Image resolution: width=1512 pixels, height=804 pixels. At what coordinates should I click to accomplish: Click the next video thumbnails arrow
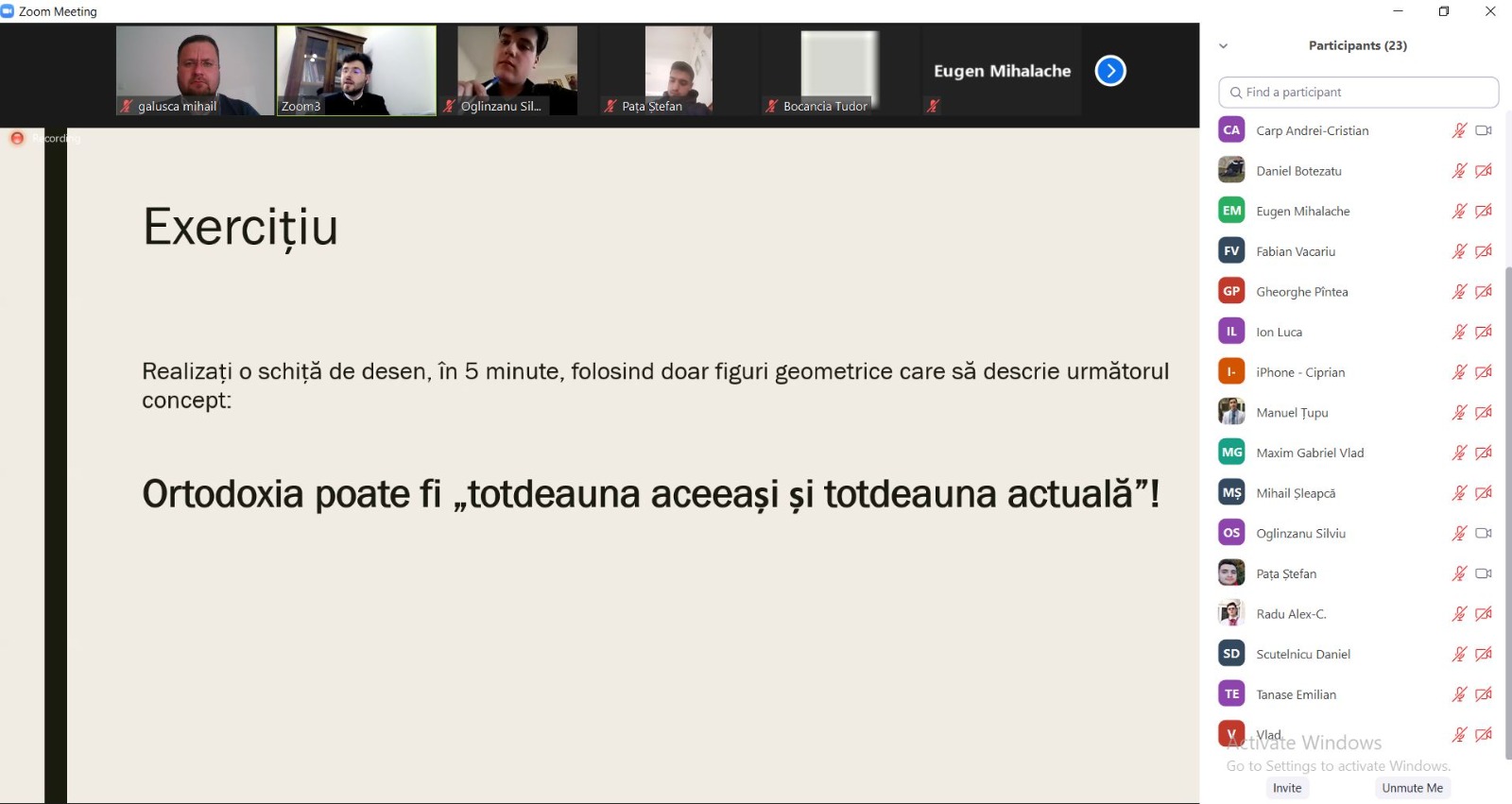(1110, 71)
